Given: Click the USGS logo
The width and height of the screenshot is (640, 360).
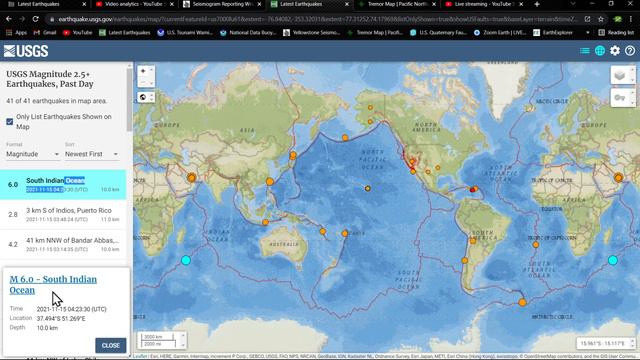Looking at the screenshot, I should click(26, 51).
